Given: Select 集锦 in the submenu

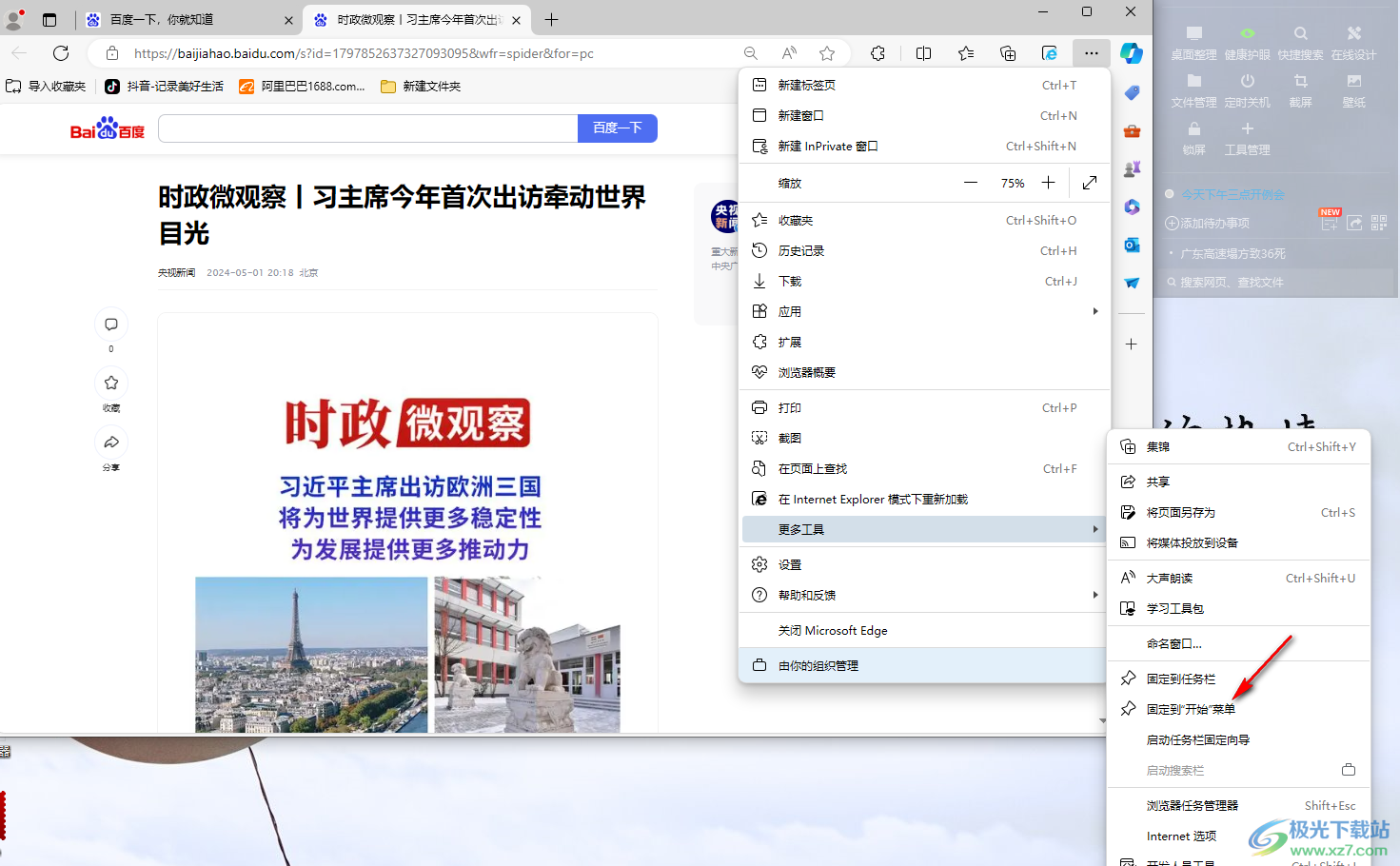Looking at the screenshot, I should click(1239, 446).
